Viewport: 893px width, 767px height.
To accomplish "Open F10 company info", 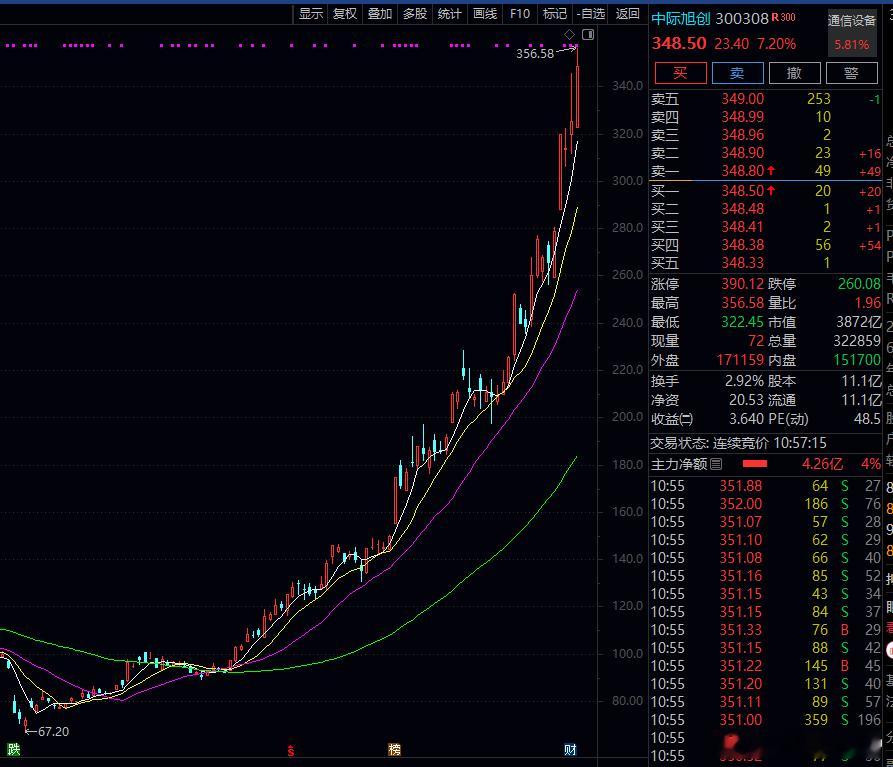I will tap(519, 14).
